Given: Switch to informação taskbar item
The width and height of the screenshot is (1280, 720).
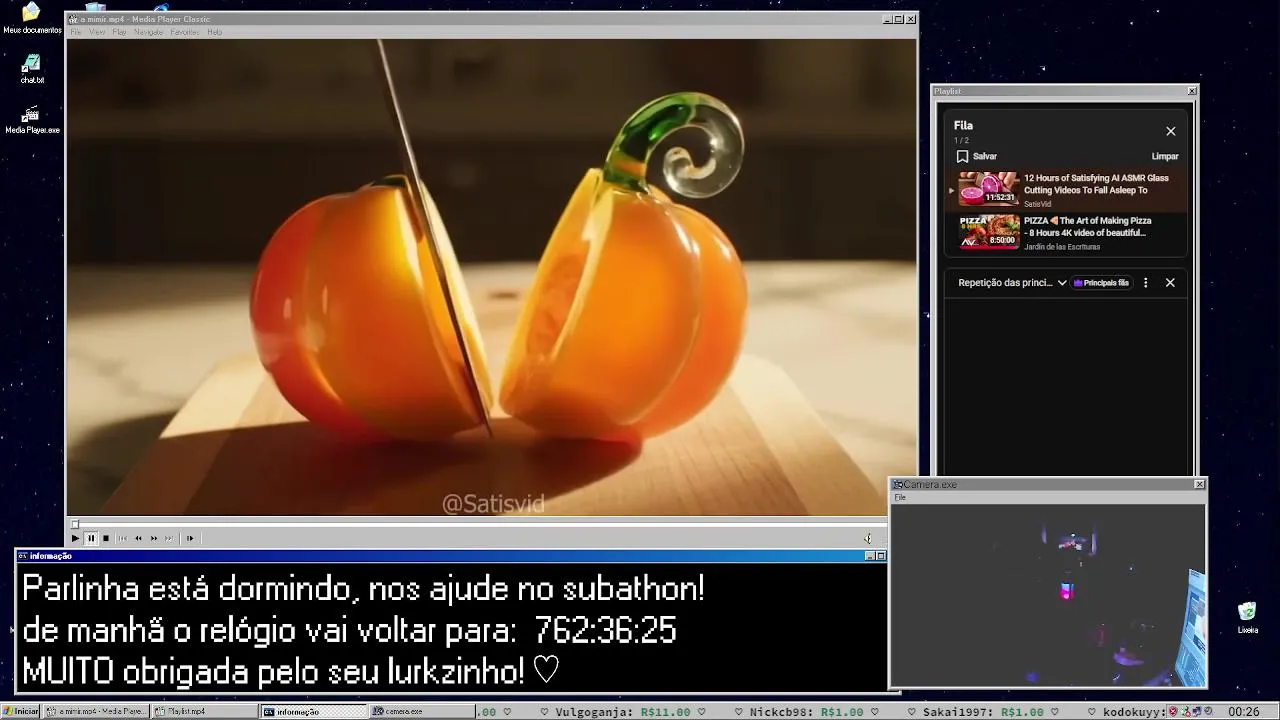Looking at the screenshot, I should point(314,711).
